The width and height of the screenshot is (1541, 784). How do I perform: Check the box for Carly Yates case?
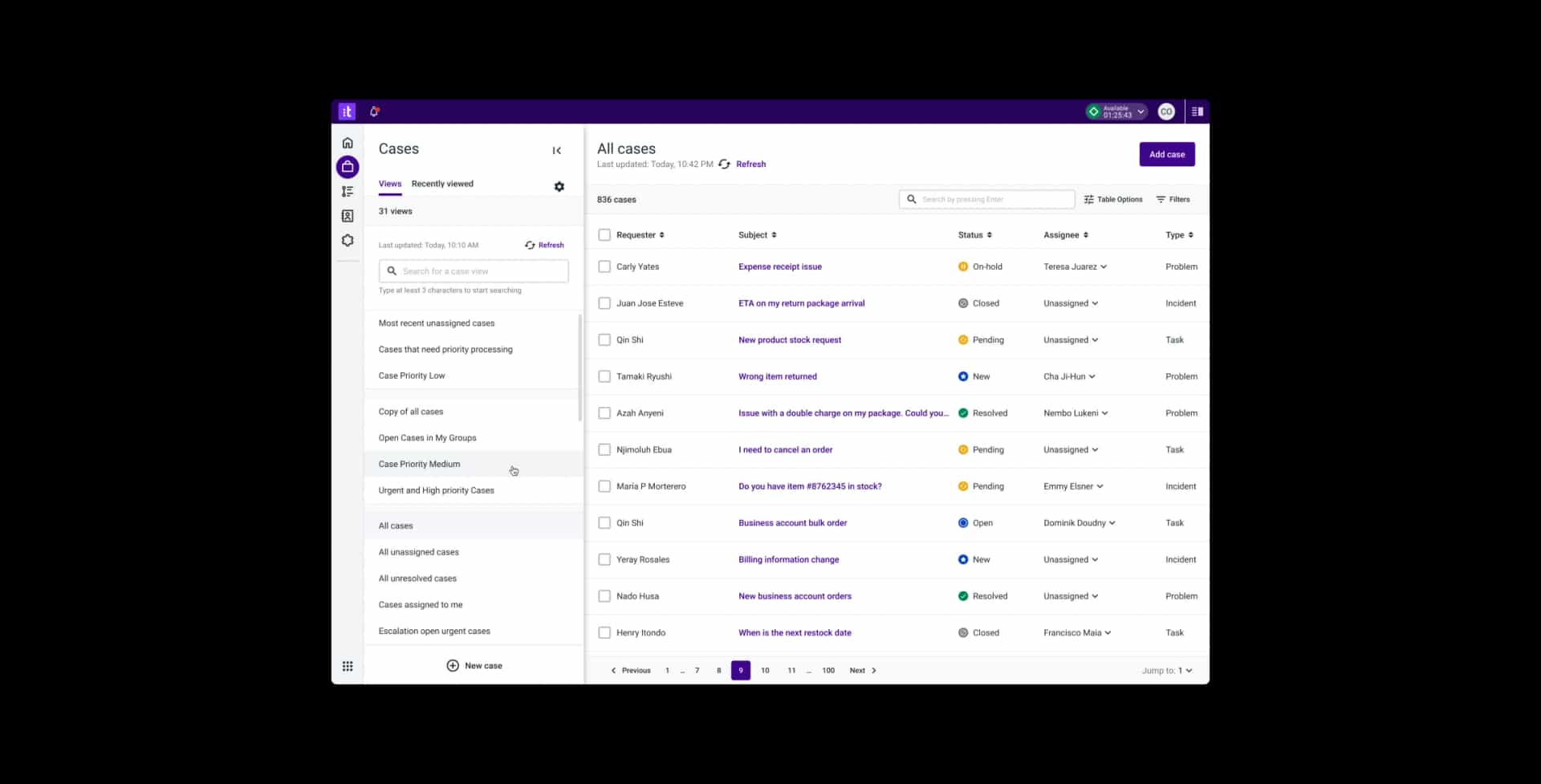point(604,266)
